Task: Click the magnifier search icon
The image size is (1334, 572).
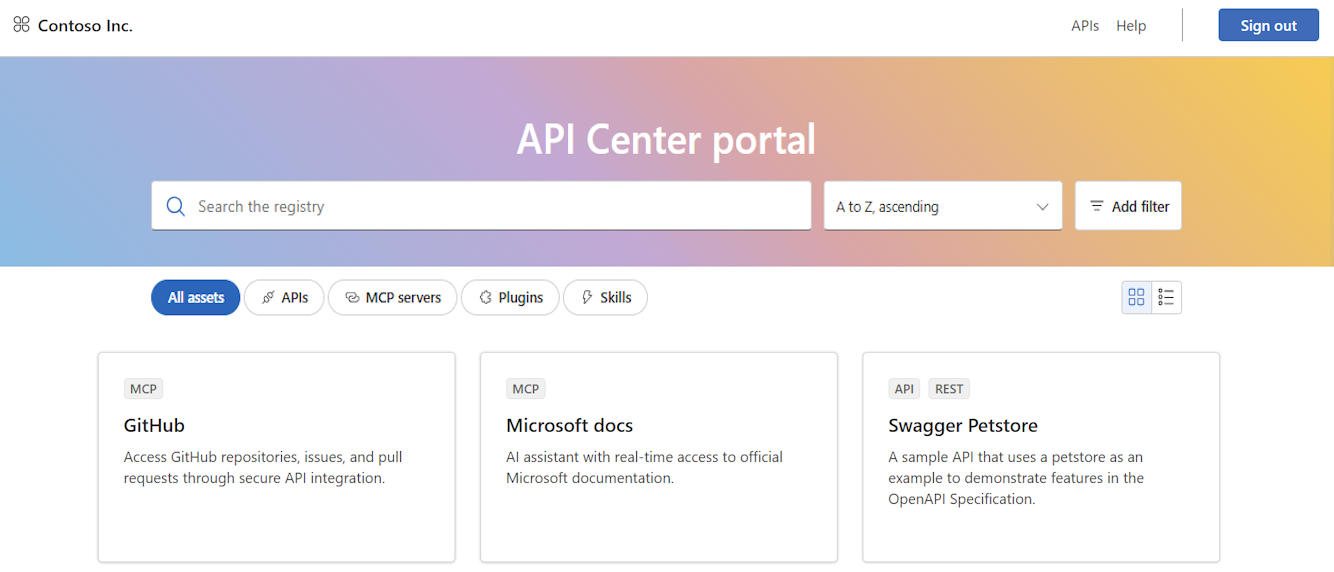Action: 176,206
